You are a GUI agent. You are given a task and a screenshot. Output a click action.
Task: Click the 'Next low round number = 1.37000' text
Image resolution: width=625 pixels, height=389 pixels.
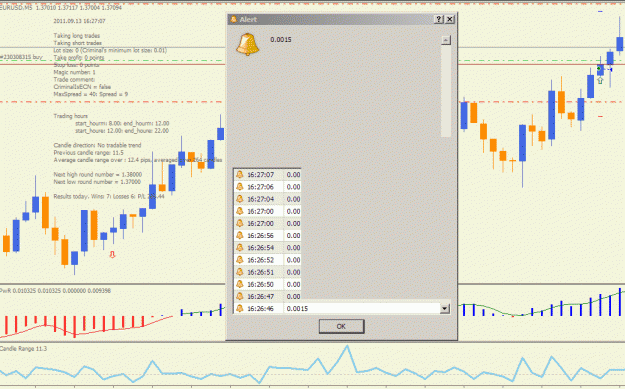point(97,182)
